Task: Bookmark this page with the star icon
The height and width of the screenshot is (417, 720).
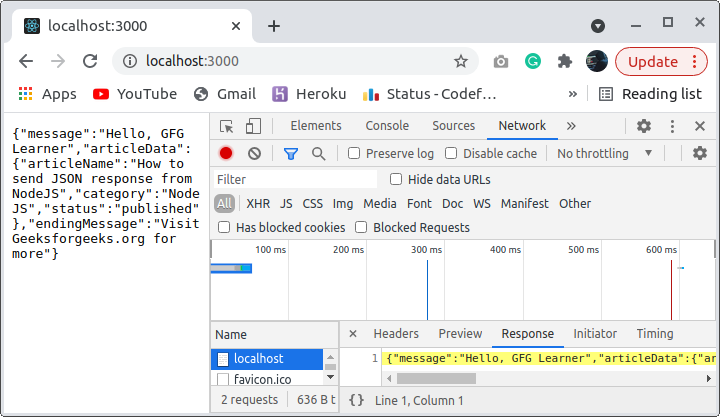Action: point(461,61)
